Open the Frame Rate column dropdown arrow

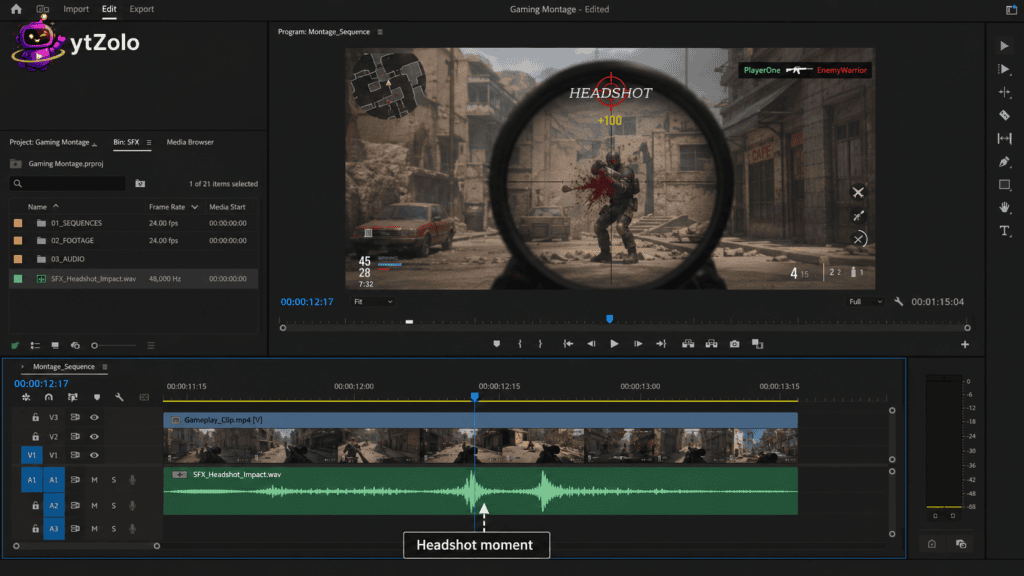[195, 207]
